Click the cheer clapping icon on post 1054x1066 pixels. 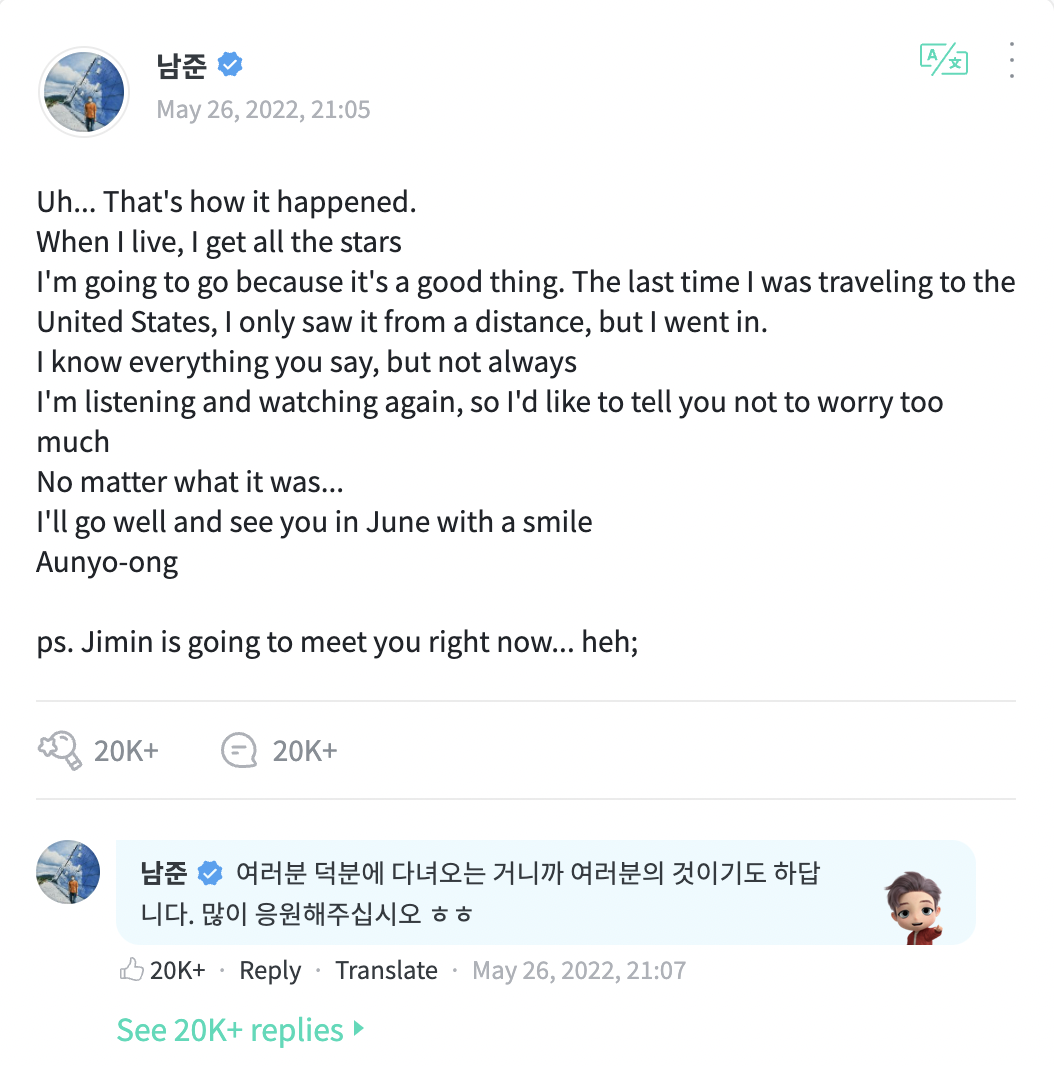pos(60,751)
